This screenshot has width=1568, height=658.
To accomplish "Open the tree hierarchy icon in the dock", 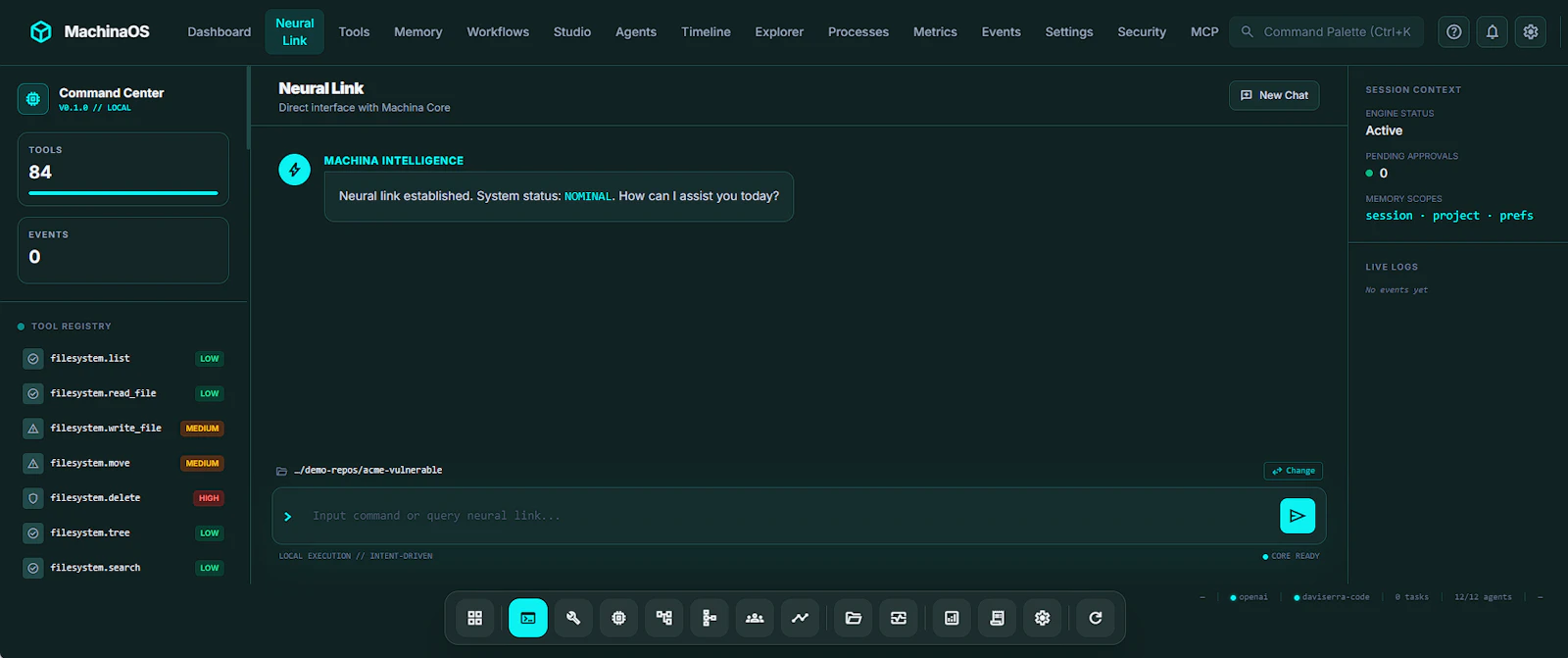I will point(710,618).
